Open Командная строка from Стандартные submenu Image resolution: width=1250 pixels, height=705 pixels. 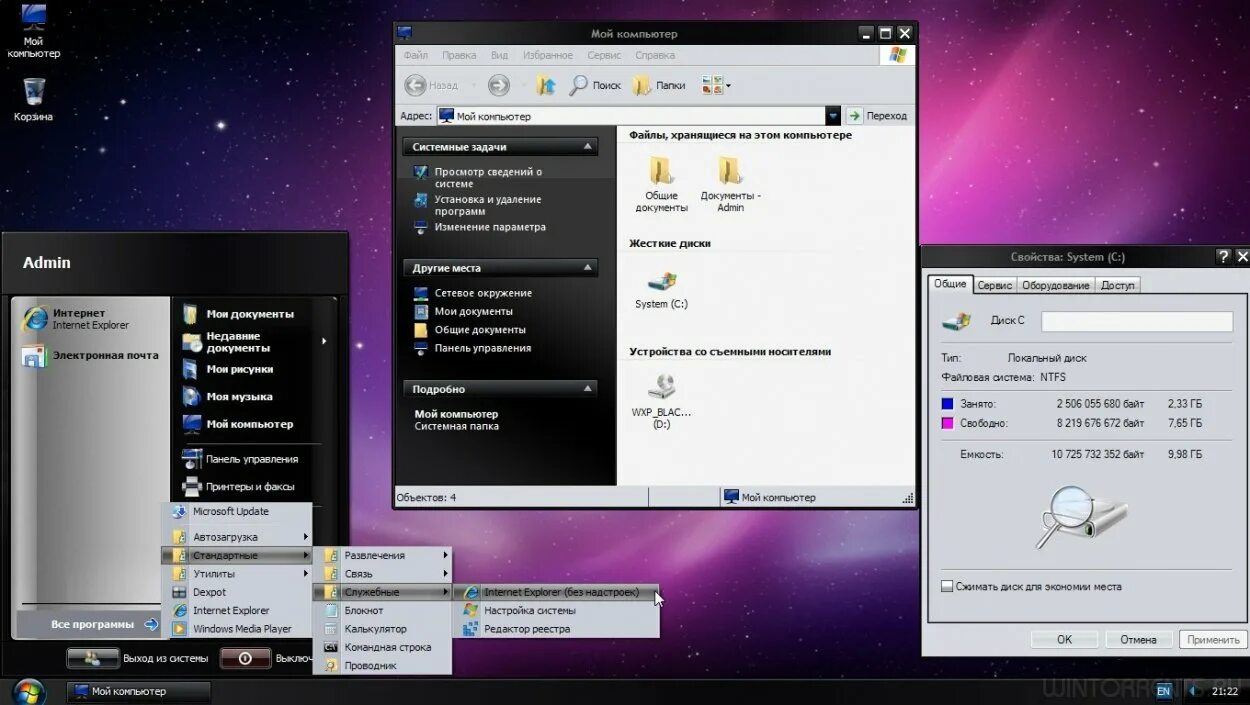[383, 647]
